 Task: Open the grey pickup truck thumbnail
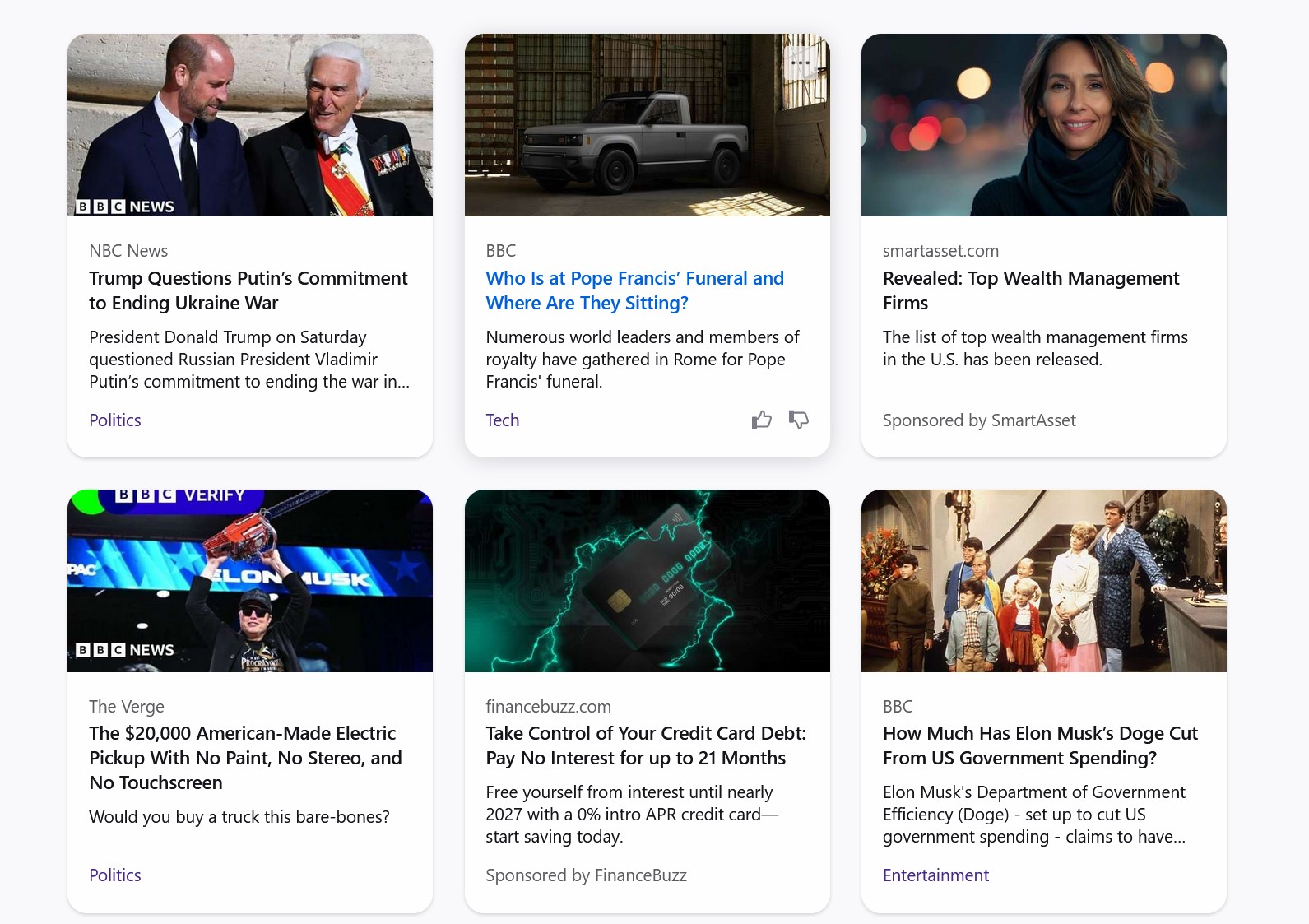pyautogui.click(x=648, y=125)
